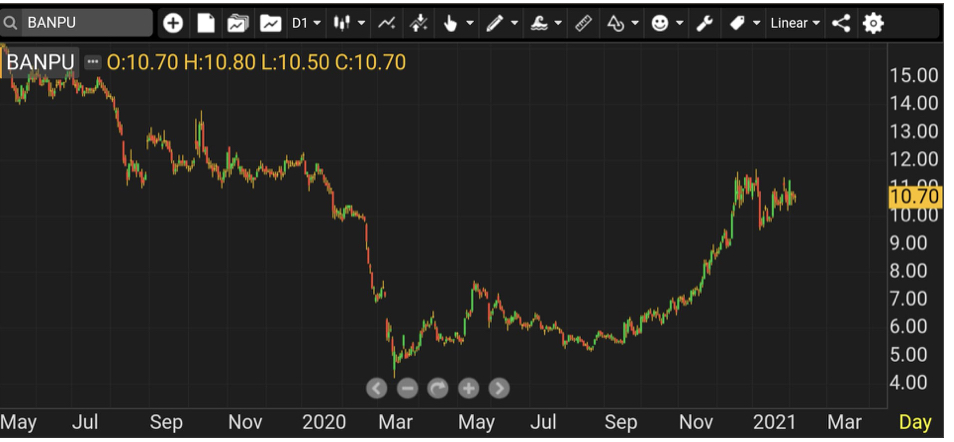Viewport: 954px width, 442px height.
Task: Pan chart right with right arrow button
Action: 499,388
